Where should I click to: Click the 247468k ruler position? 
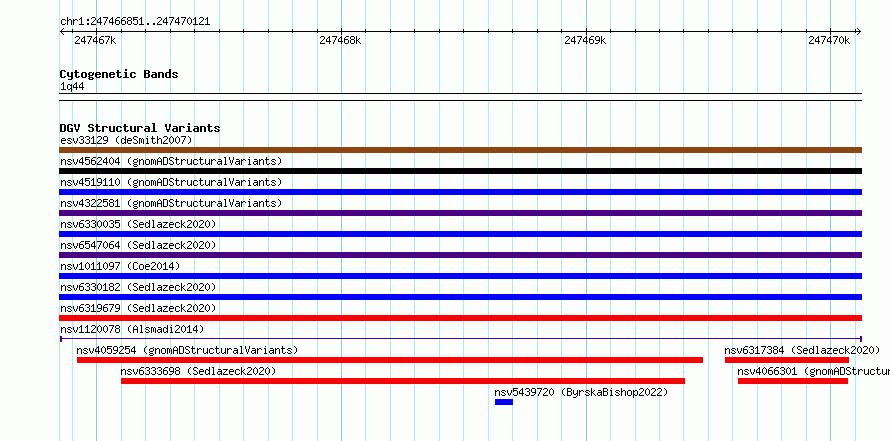340,40
